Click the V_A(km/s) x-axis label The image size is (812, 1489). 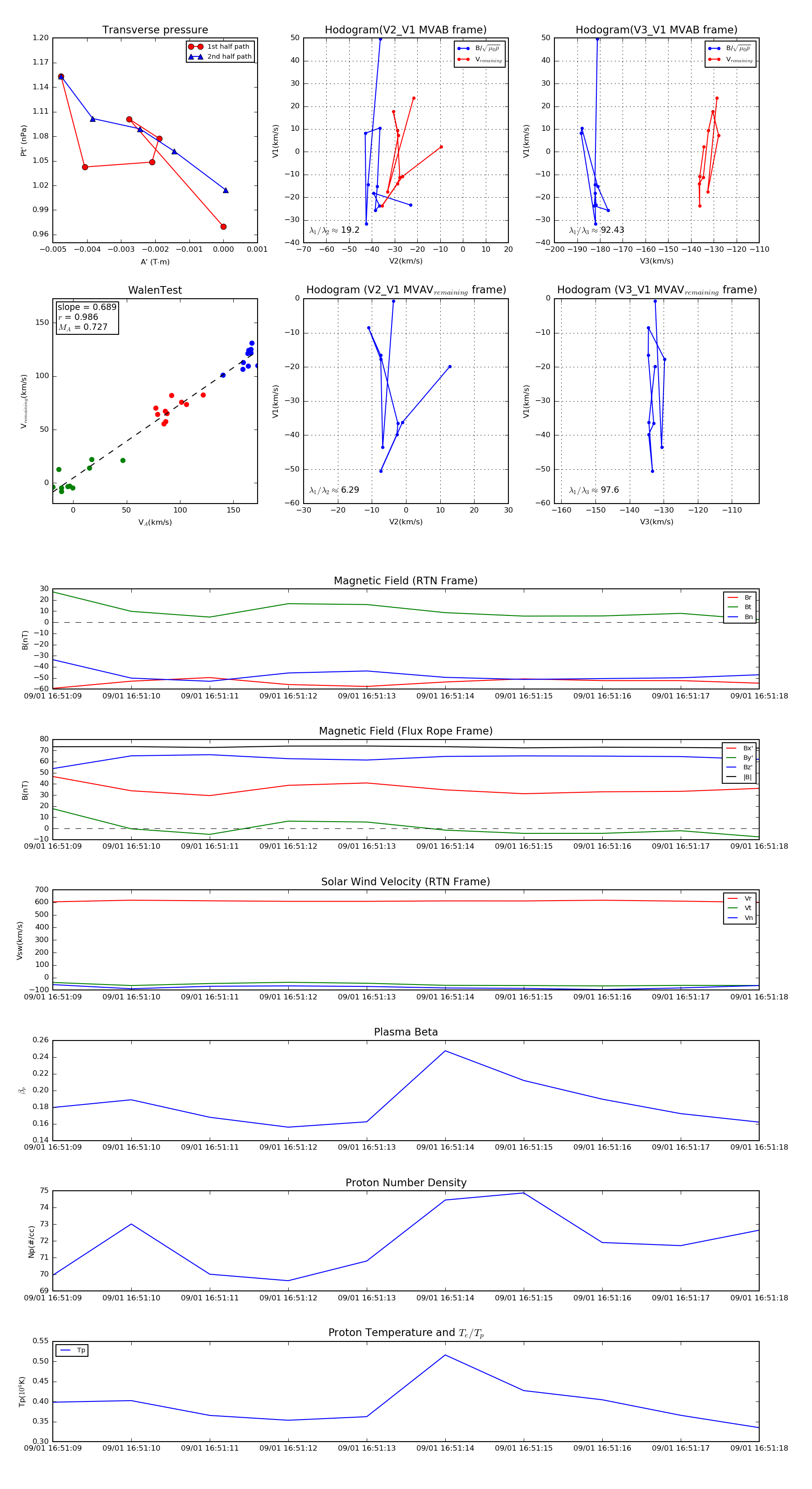[155, 523]
